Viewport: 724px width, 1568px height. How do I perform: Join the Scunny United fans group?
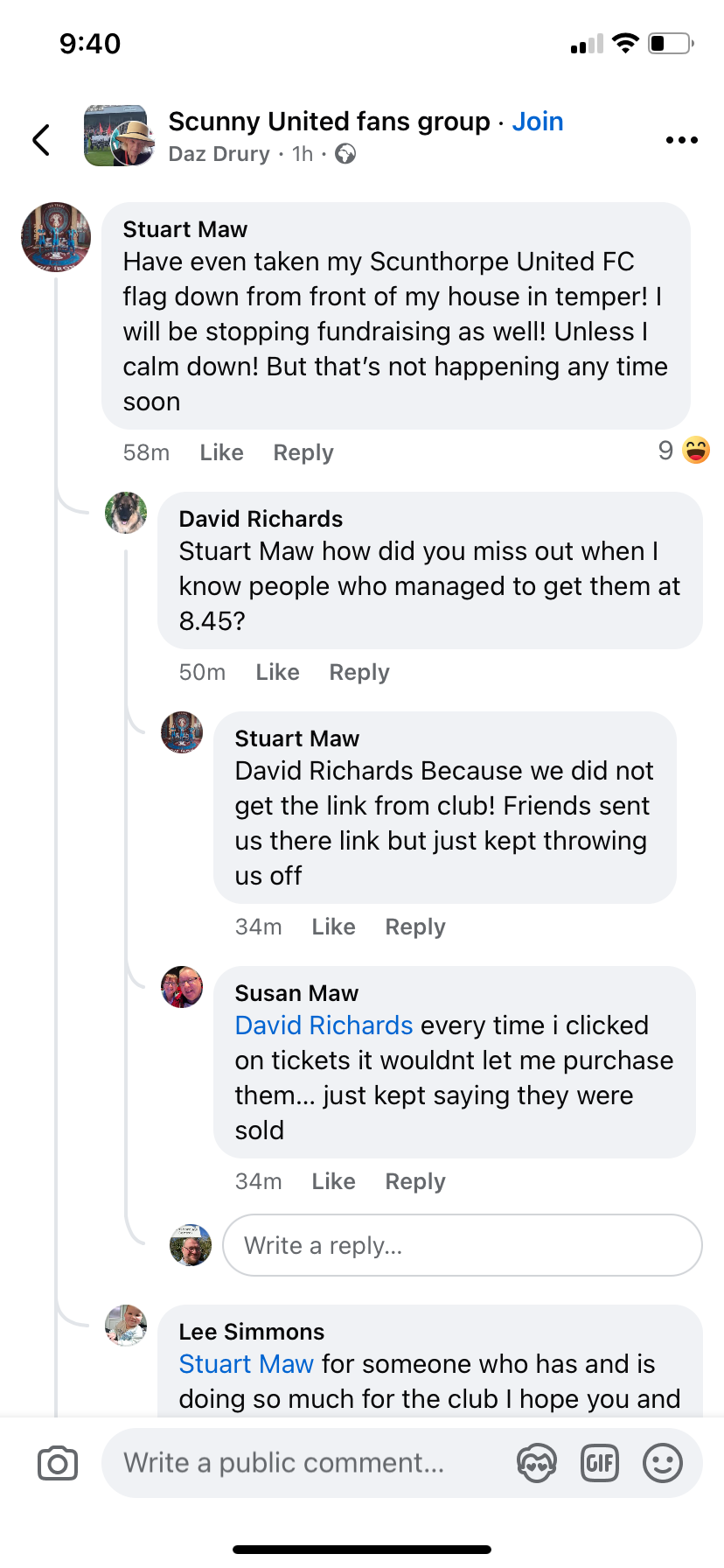pos(538,122)
